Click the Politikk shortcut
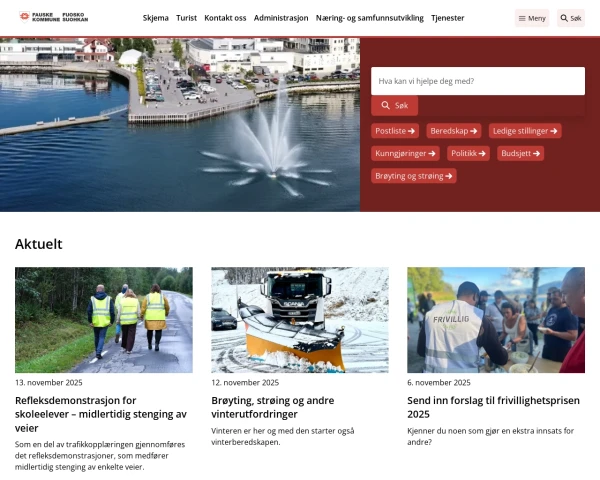Viewport: 600px width, 480px height. click(467, 153)
